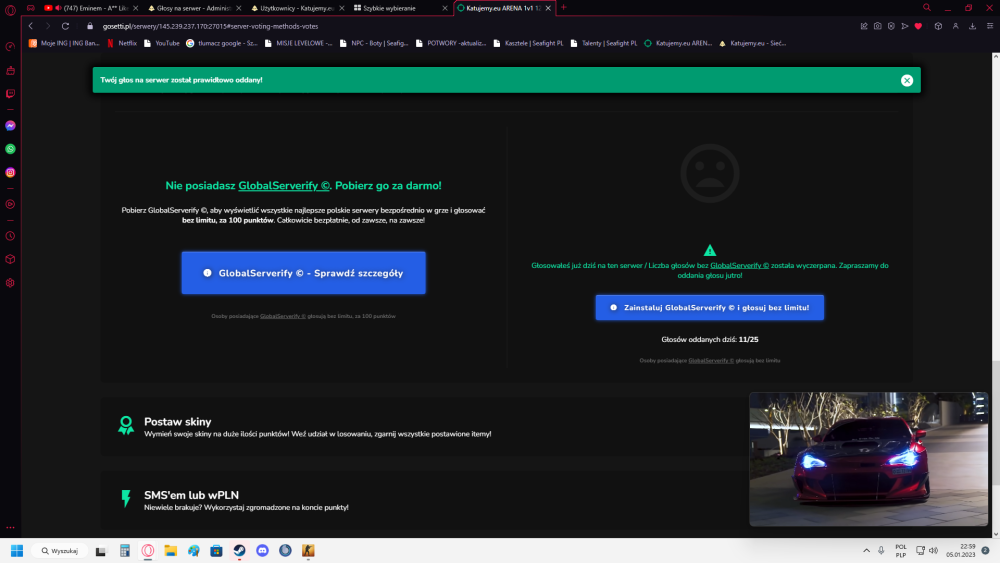1000x563 pixels.
Task: Open Instagram in the Opera sidebar
Action: [x=10, y=173]
